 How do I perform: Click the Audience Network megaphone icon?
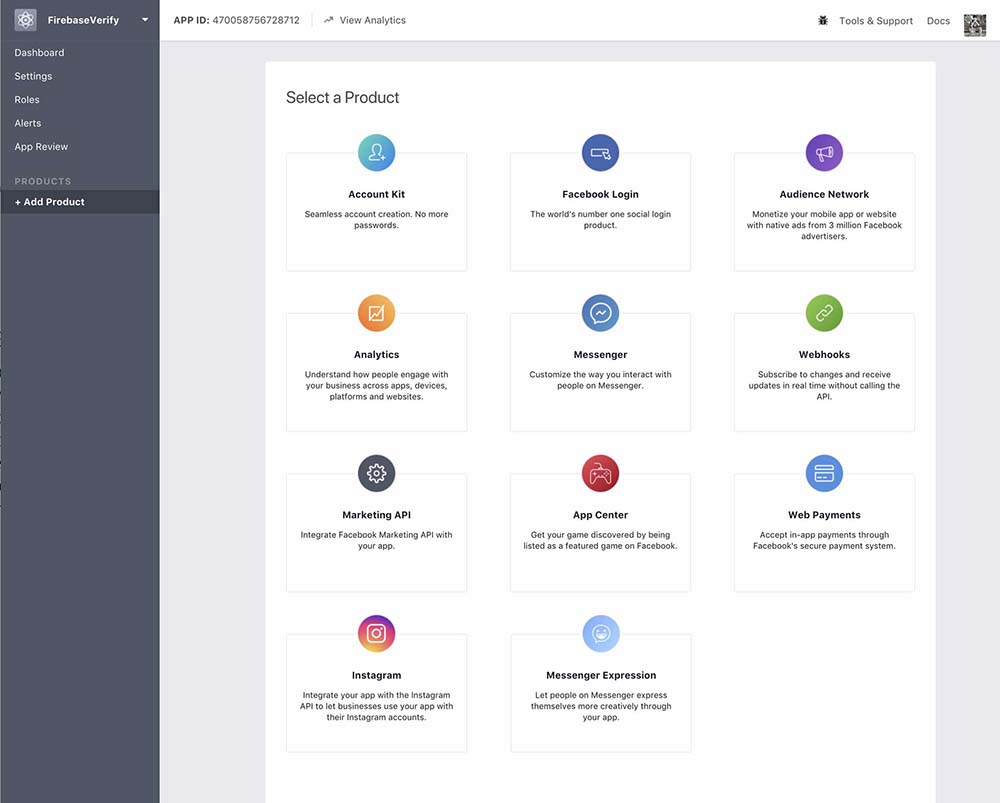[824, 152]
